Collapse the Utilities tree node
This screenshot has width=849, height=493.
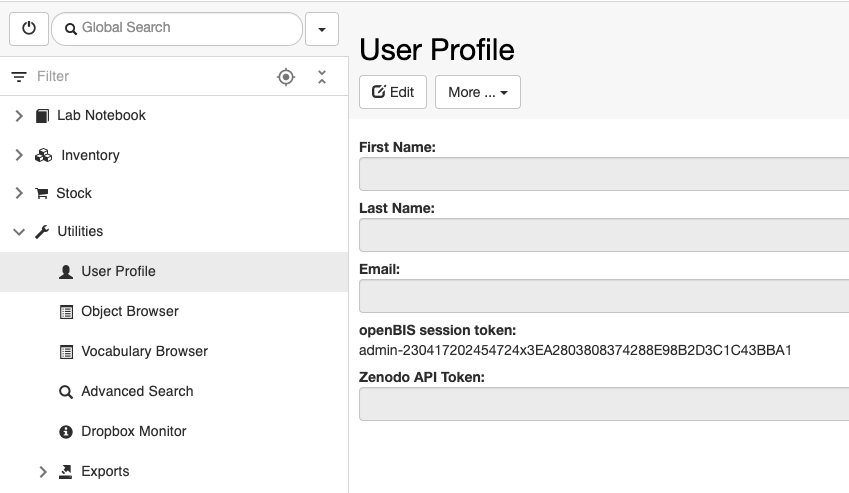pyautogui.click(x=19, y=232)
